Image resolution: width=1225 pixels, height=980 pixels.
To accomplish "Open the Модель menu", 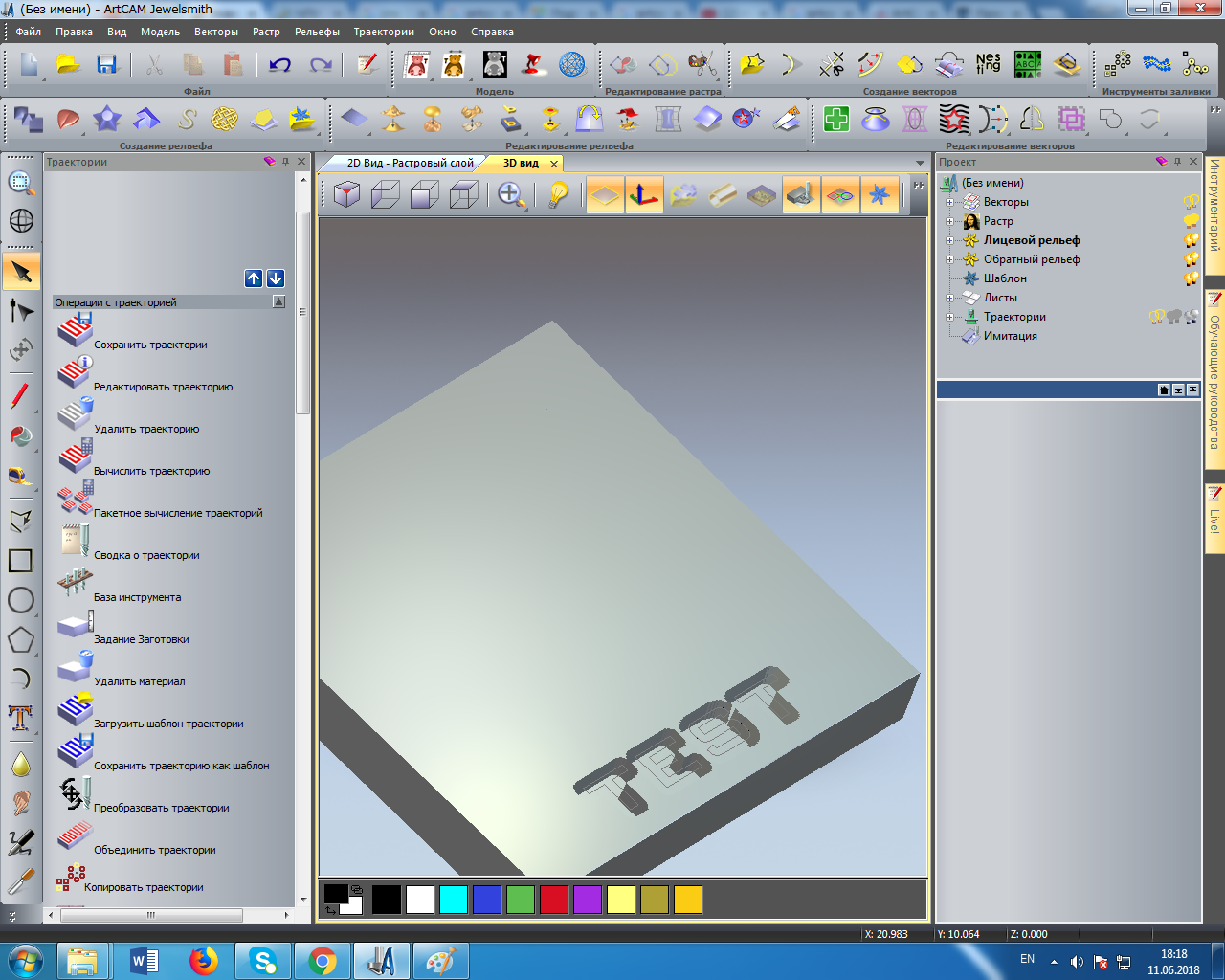I will [x=161, y=32].
